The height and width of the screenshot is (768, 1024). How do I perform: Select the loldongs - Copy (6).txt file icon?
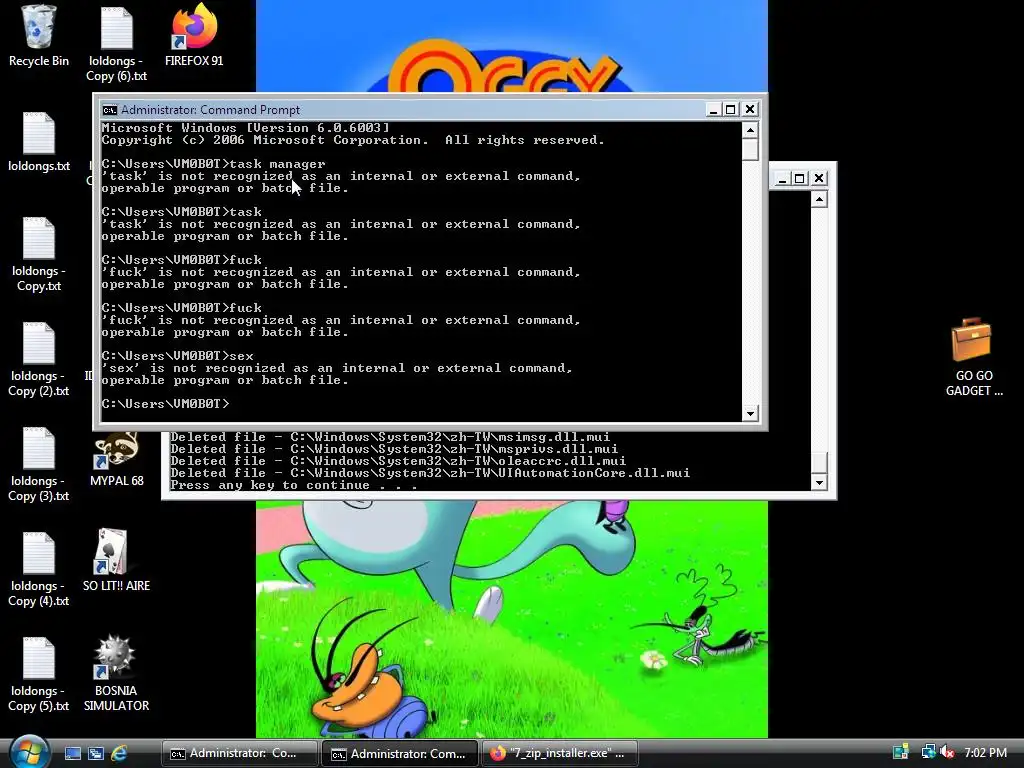(116, 43)
